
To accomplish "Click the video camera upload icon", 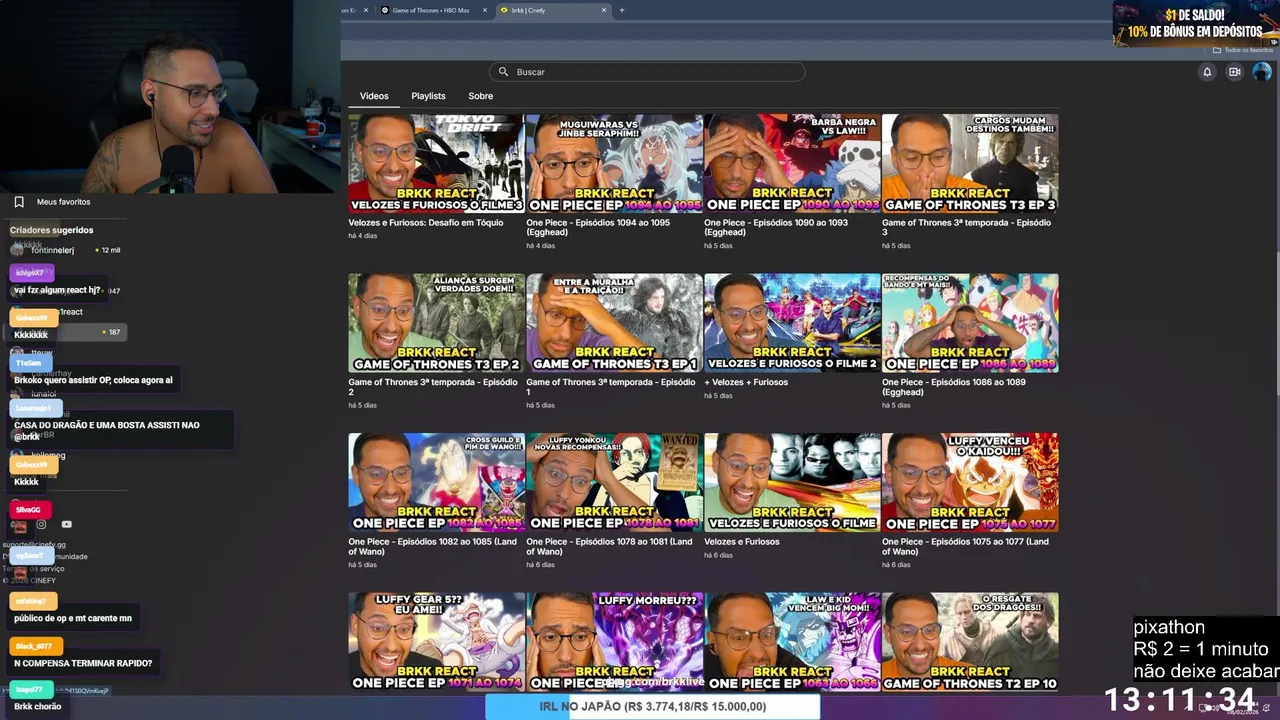I will tap(1234, 72).
